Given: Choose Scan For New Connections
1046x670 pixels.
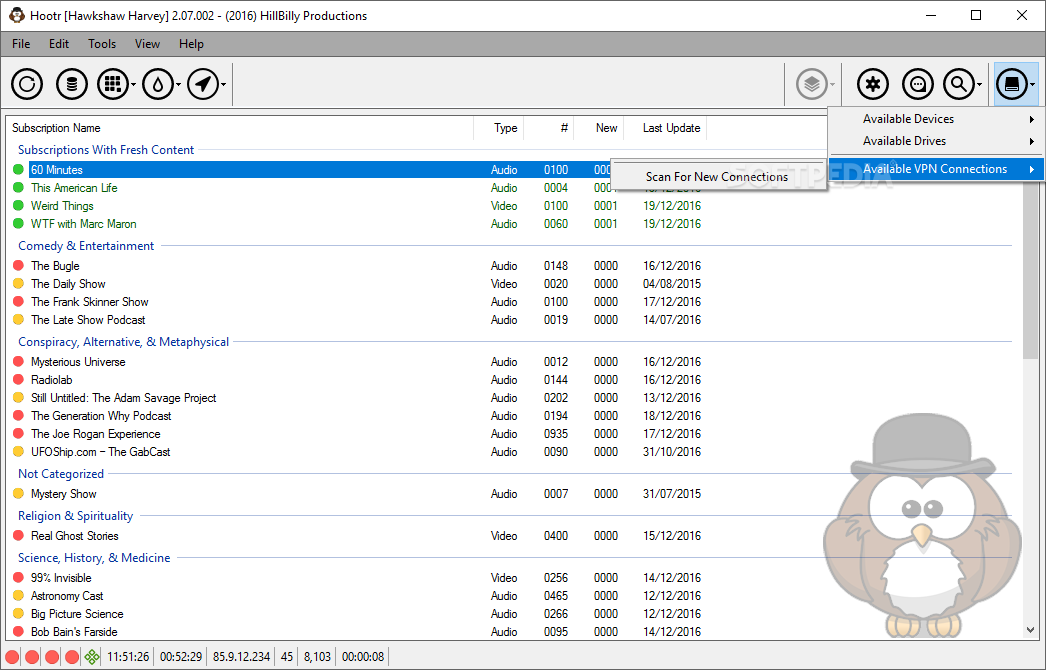Looking at the screenshot, I should pos(717,177).
